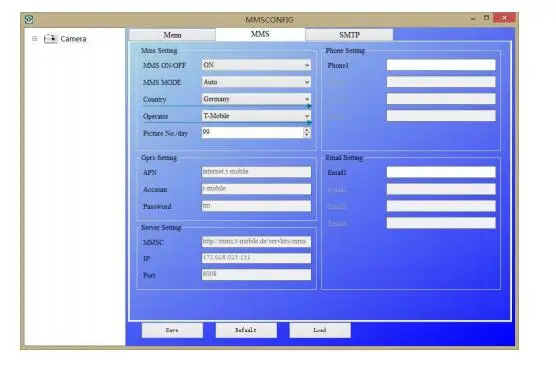Click the MMSCONFIG app icon in title bar
This screenshot has width=556, height=365.
click(x=29, y=20)
